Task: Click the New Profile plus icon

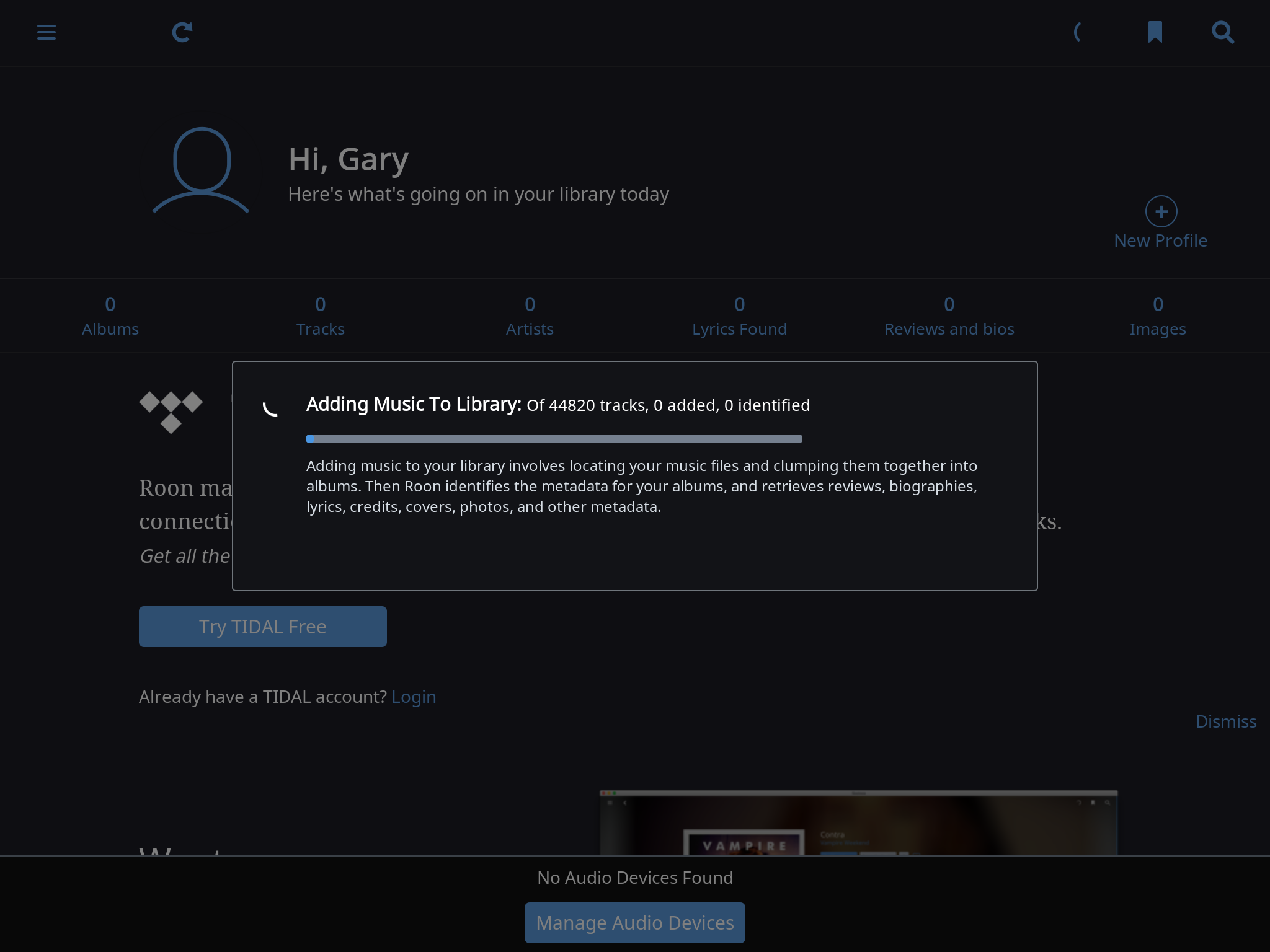Action: click(1161, 212)
